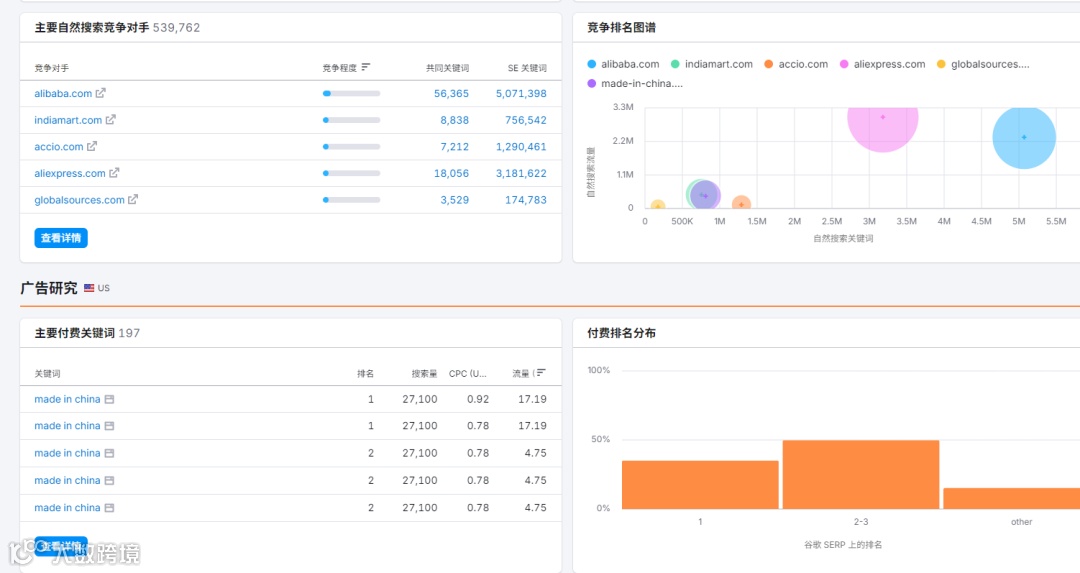Click common keywords value 8,838
This screenshot has height=573, width=1080.
click(x=455, y=121)
